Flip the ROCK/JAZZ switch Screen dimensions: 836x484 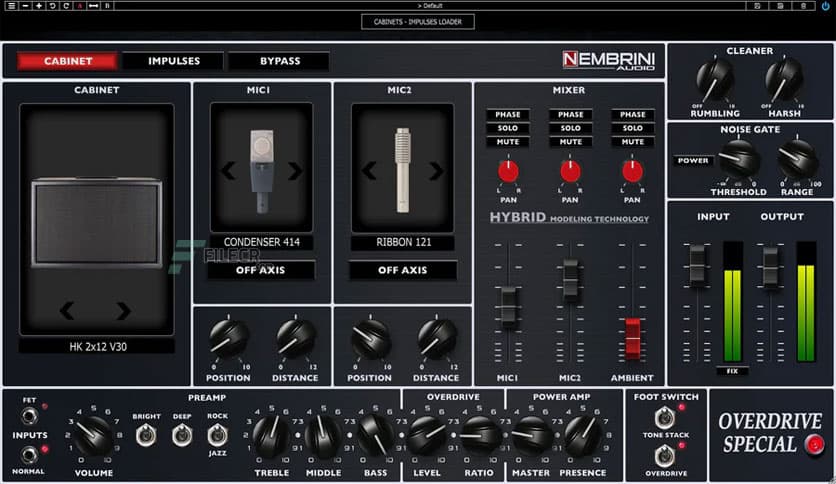tap(217, 435)
